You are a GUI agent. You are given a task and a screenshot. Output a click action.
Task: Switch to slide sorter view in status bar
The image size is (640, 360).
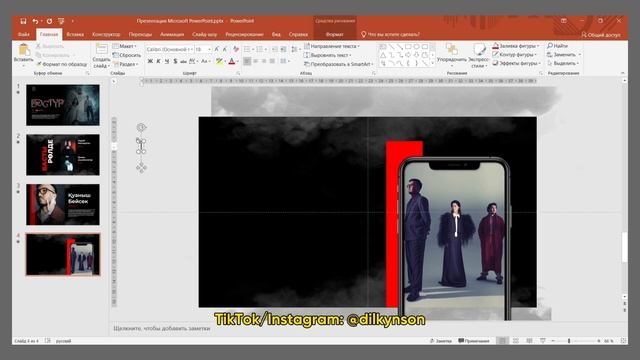pos(516,341)
